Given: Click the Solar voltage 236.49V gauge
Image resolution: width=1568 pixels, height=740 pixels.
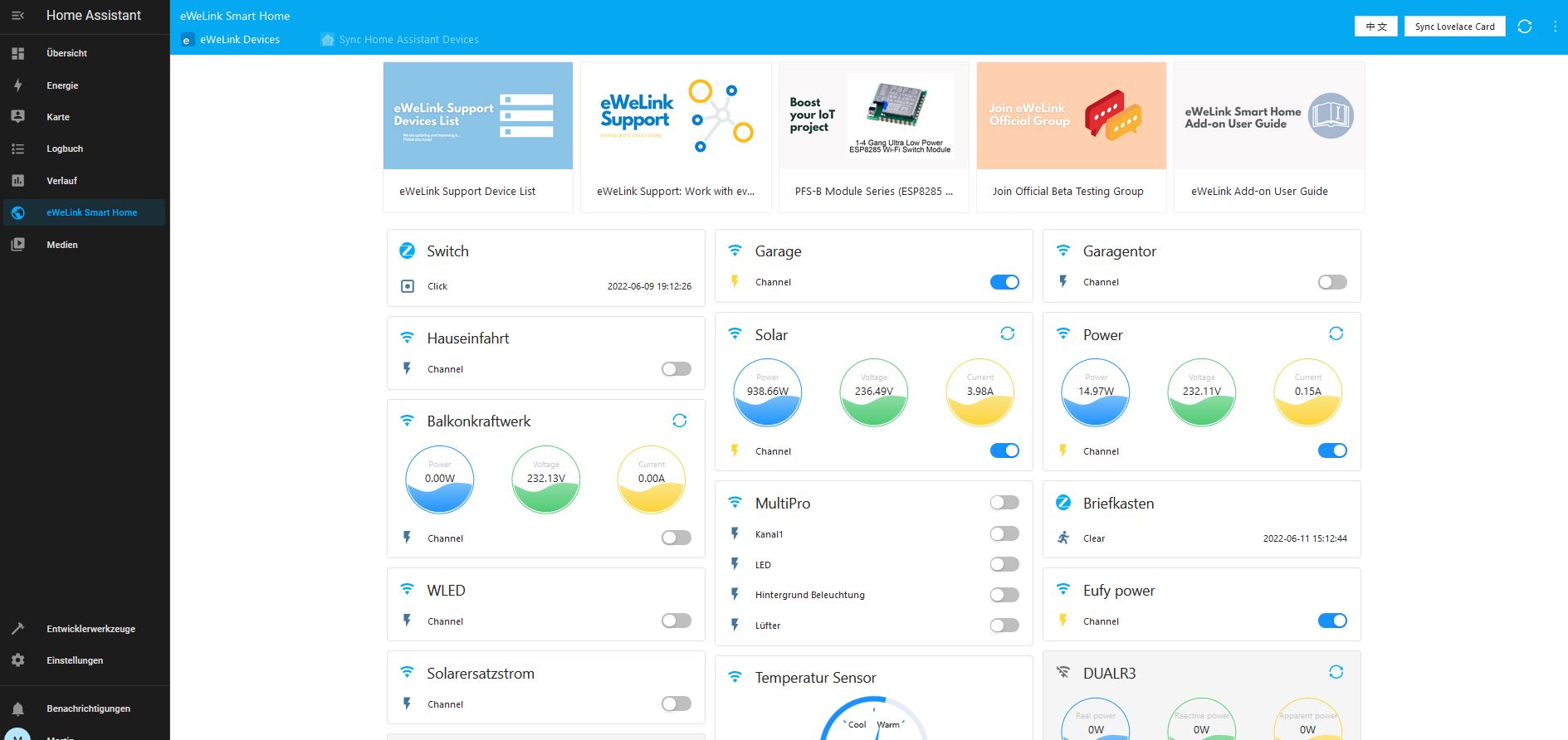Looking at the screenshot, I should [x=874, y=392].
